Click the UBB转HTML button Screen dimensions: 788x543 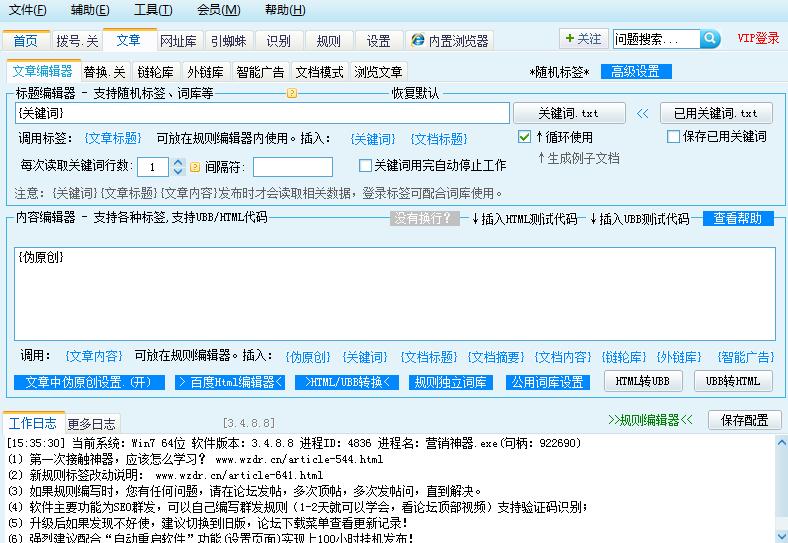pos(733,381)
